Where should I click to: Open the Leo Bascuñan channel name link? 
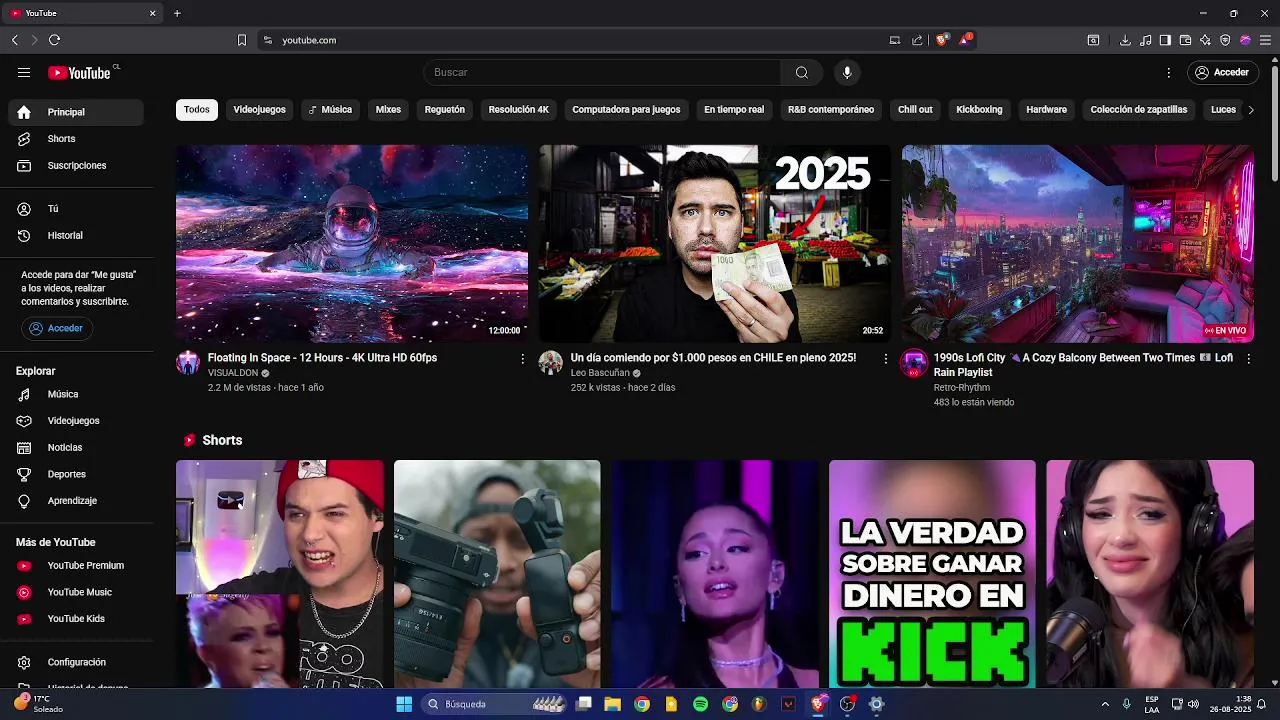tap(600, 373)
